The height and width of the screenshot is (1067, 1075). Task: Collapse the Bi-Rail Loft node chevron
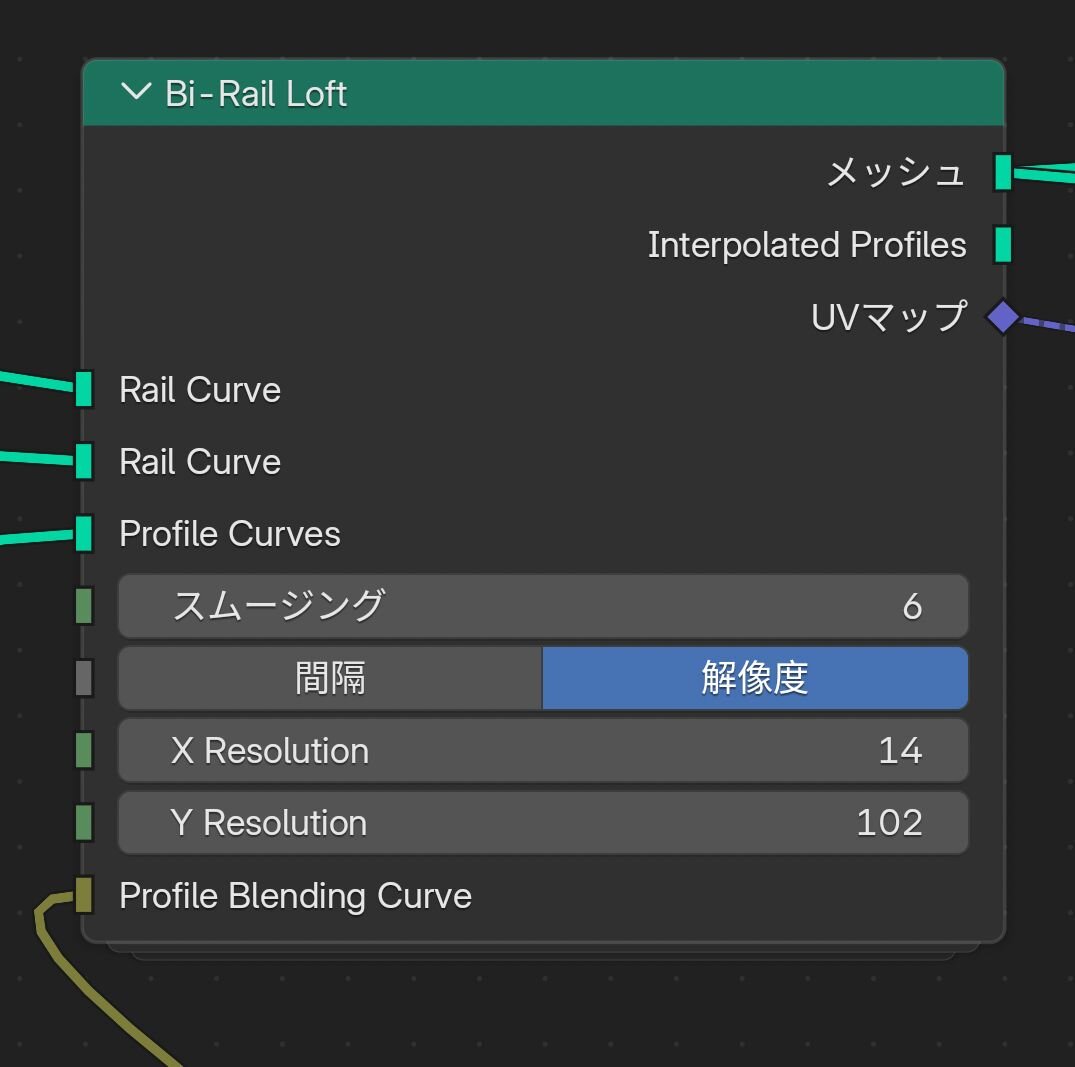pos(134,93)
